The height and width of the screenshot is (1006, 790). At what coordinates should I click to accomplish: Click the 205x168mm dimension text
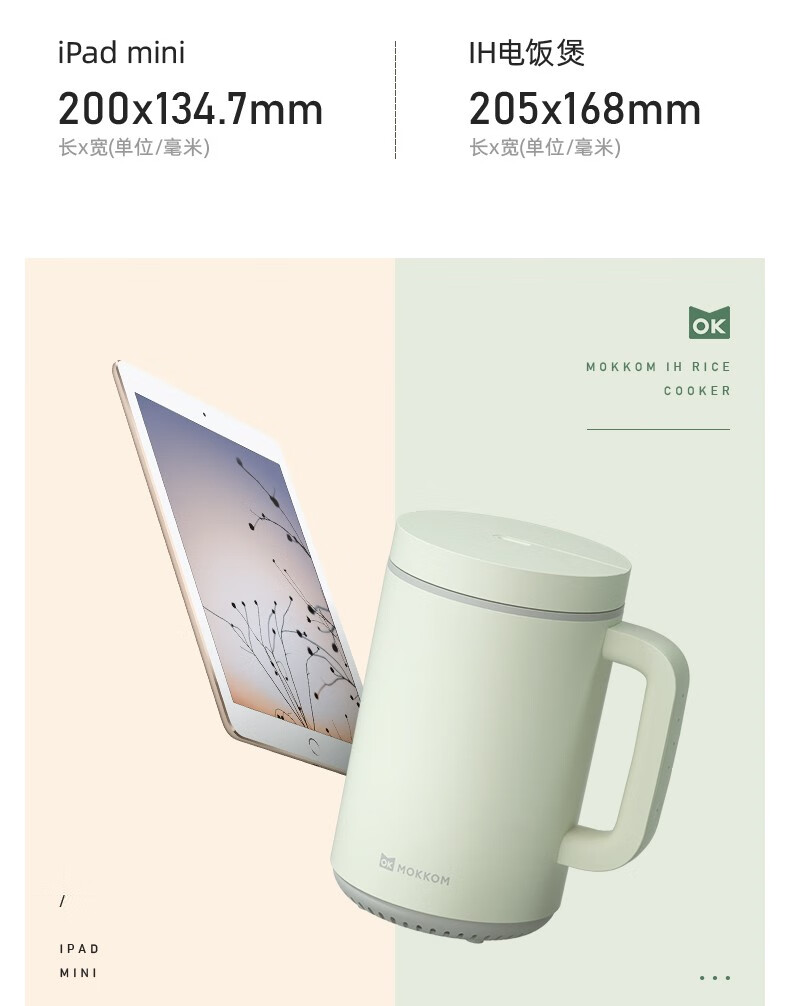(x=585, y=108)
